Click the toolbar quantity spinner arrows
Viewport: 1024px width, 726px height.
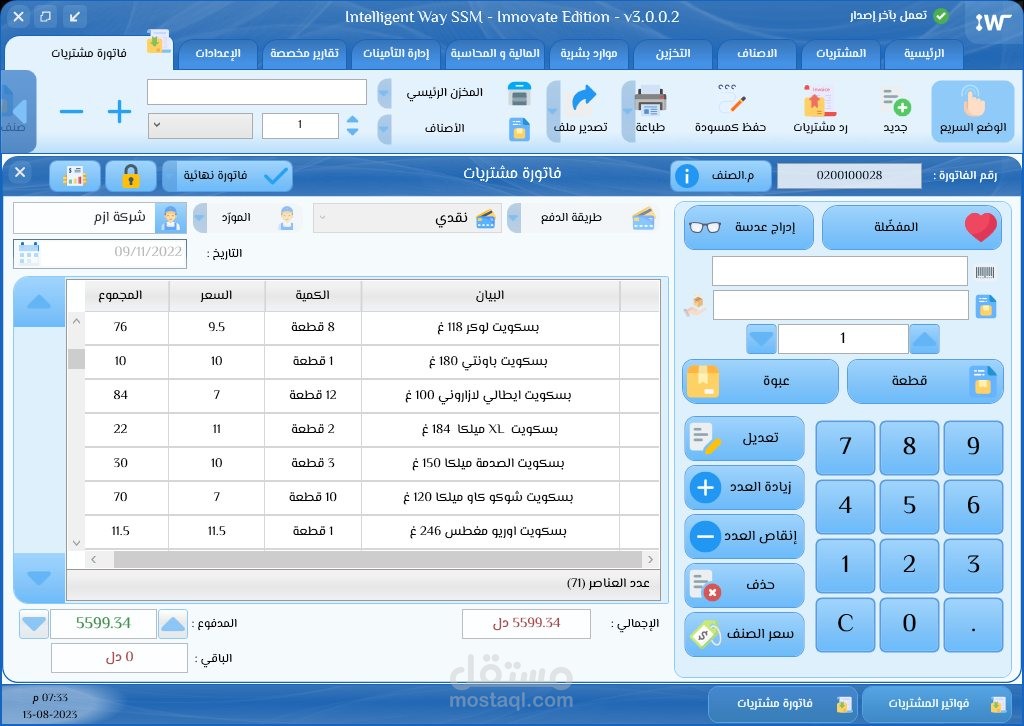[353, 125]
